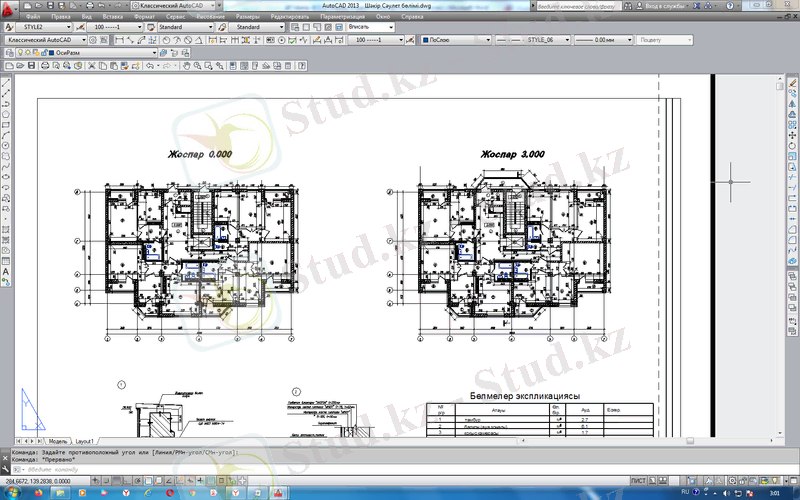Open the Text Style manager icon

[9, 27]
